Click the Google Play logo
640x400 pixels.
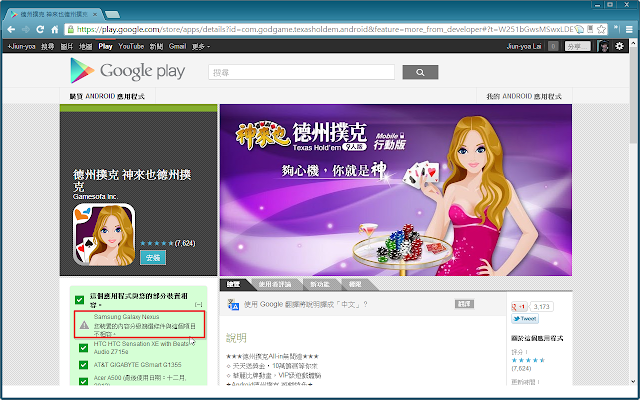(128, 71)
